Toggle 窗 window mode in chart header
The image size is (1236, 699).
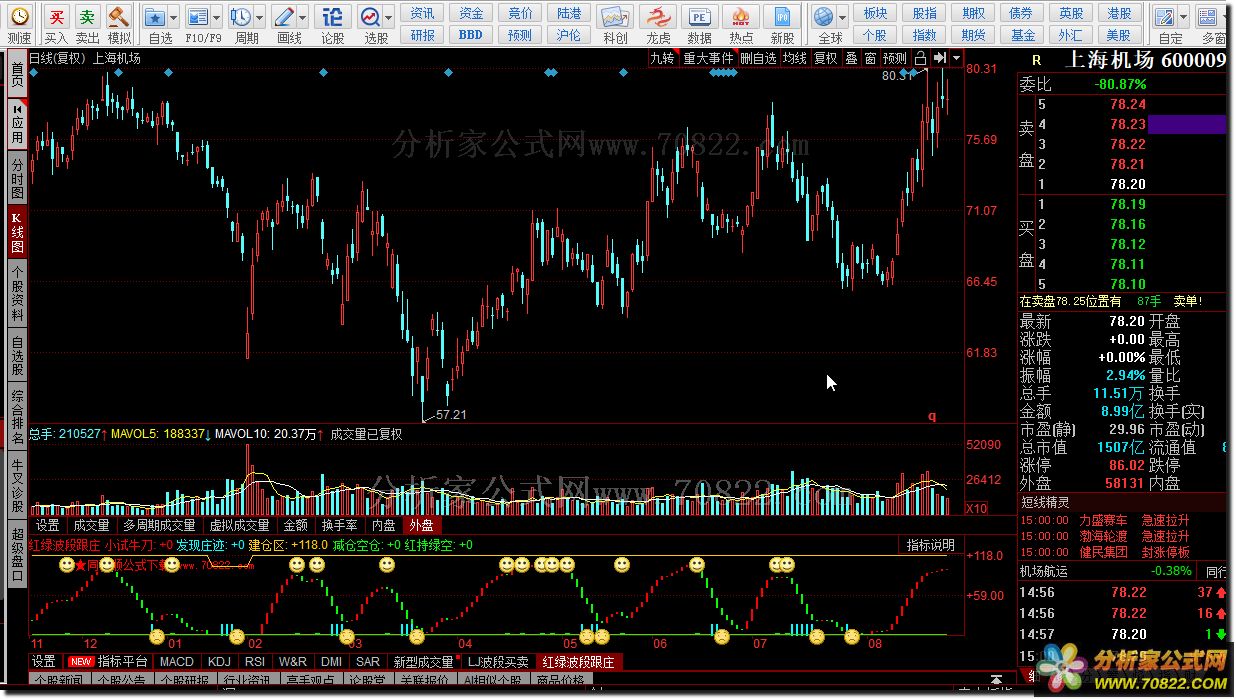[x=870, y=58]
